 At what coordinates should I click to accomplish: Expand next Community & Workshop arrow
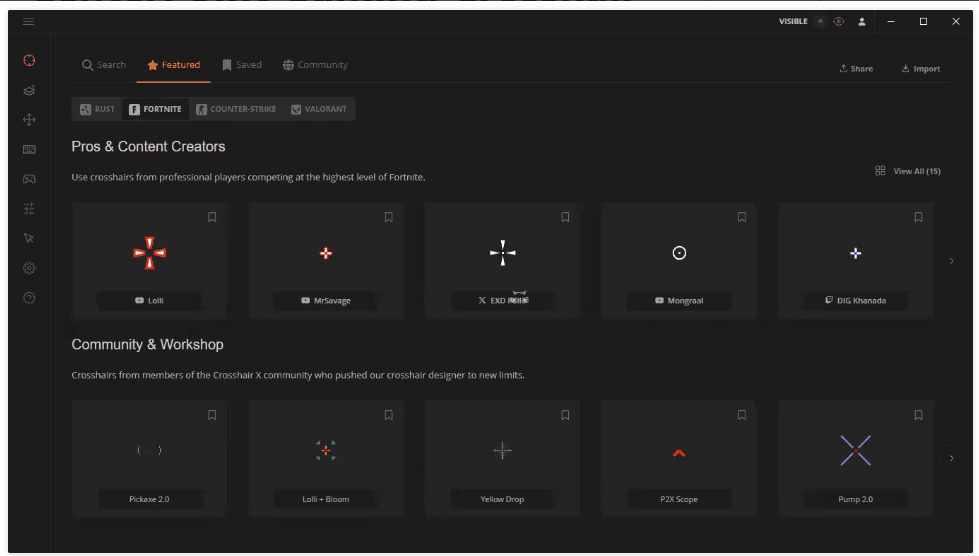[951, 458]
